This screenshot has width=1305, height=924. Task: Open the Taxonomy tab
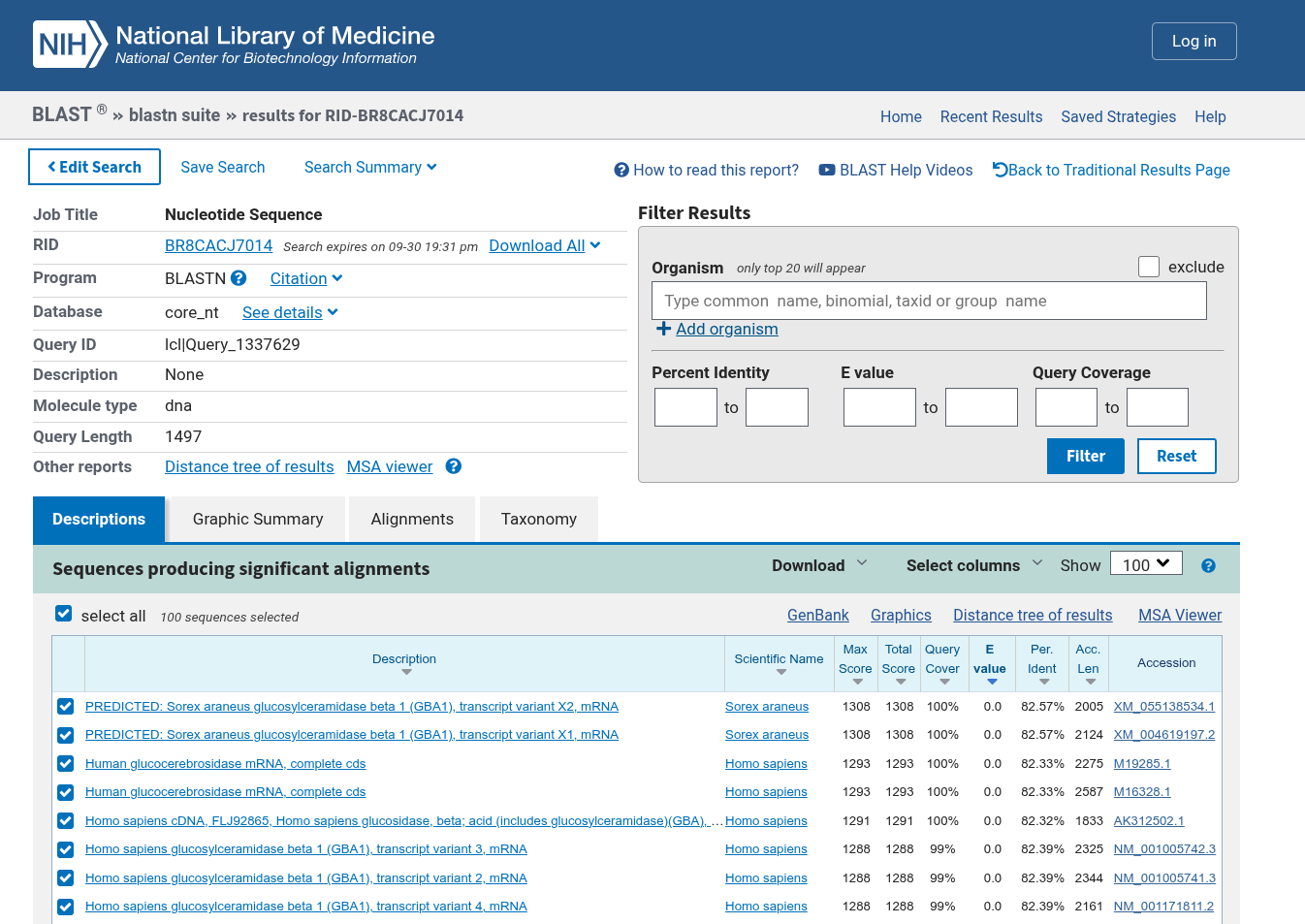539,520
